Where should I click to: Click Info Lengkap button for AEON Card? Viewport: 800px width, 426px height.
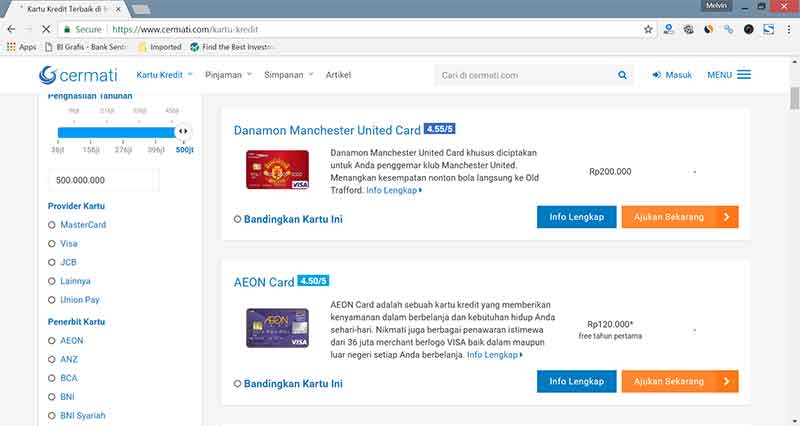click(577, 381)
